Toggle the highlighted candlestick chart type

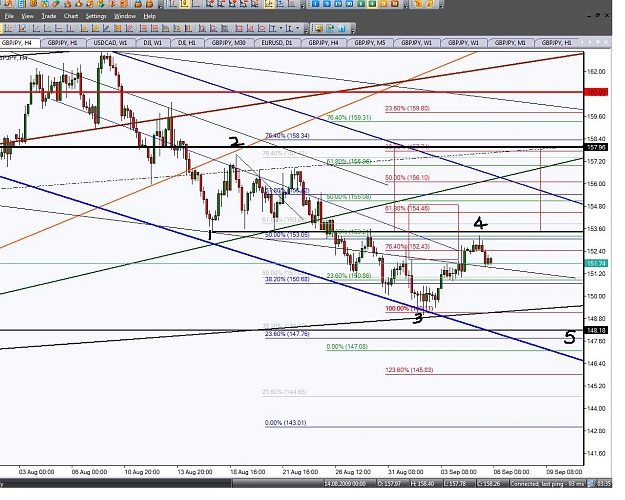(x=184, y=4)
